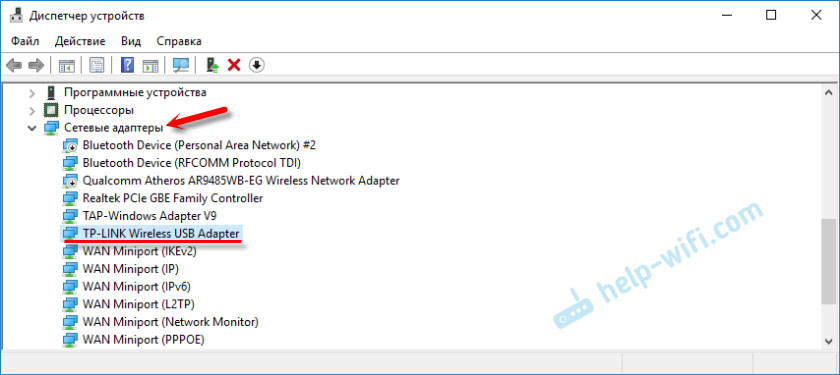Open the Действие menu
The width and height of the screenshot is (840, 375).
tap(80, 41)
